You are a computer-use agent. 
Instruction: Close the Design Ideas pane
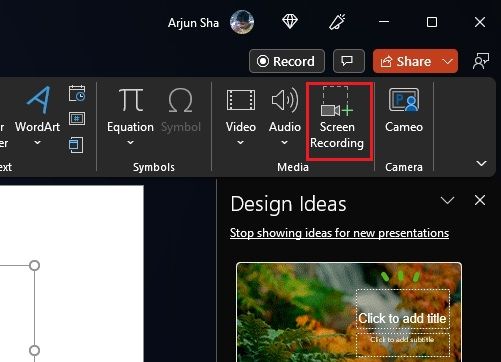480,200
